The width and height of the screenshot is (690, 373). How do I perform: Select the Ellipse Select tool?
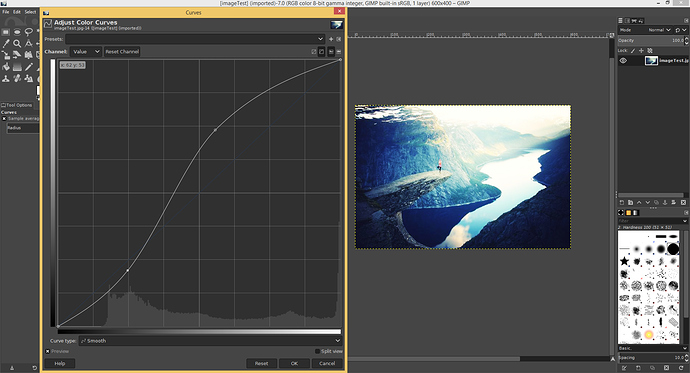17,32
